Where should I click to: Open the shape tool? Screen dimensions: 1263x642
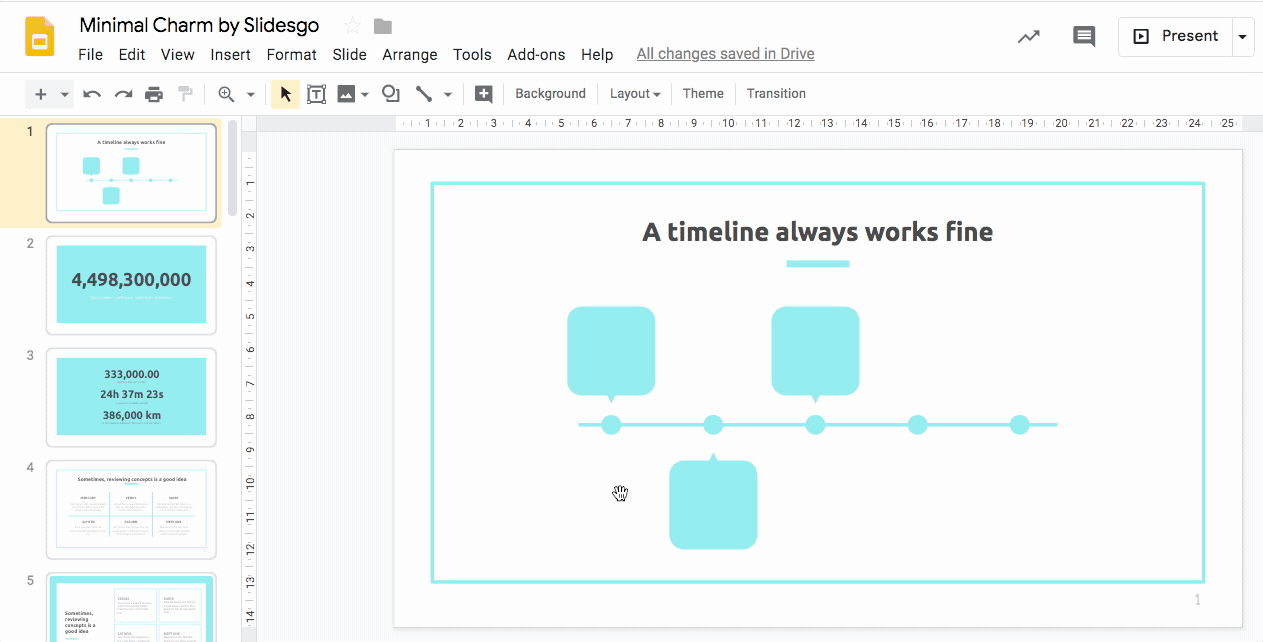tap(391, 94)
